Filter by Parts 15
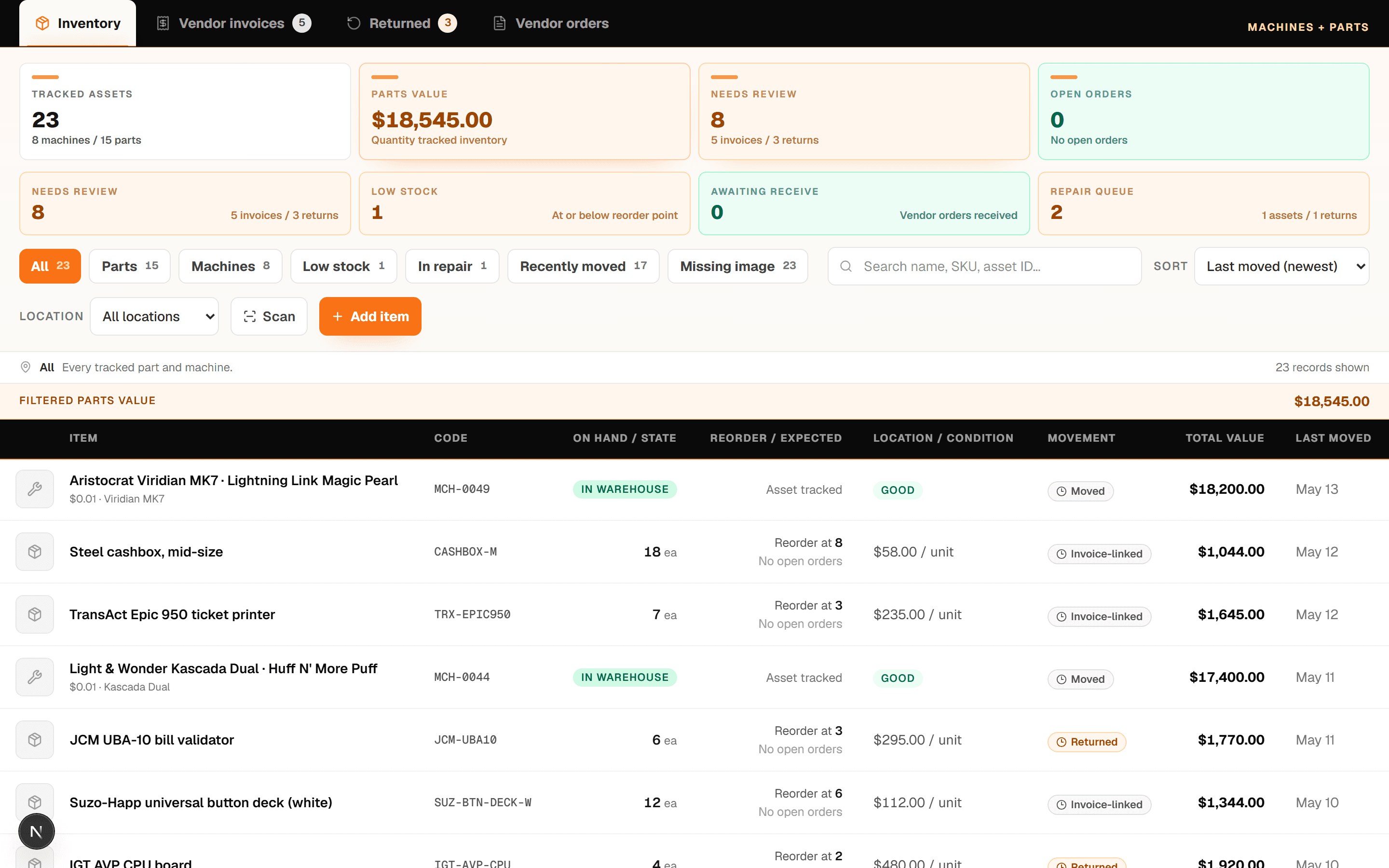1389x868 pixels. click(x=130, y=266)
